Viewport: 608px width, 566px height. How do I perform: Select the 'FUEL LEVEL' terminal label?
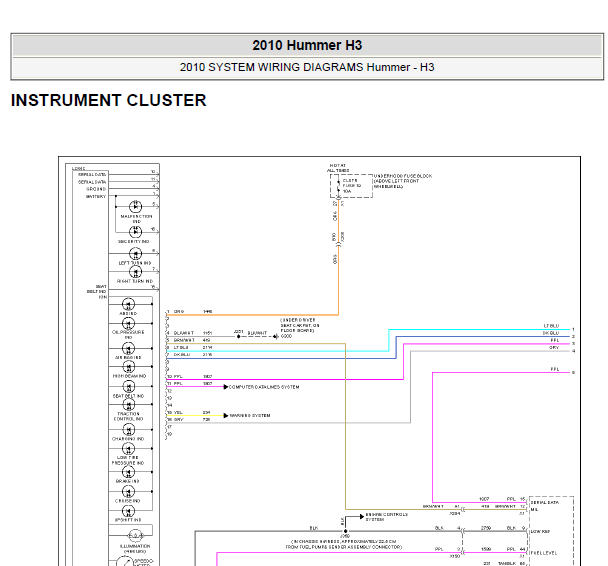tap(544, 553)
